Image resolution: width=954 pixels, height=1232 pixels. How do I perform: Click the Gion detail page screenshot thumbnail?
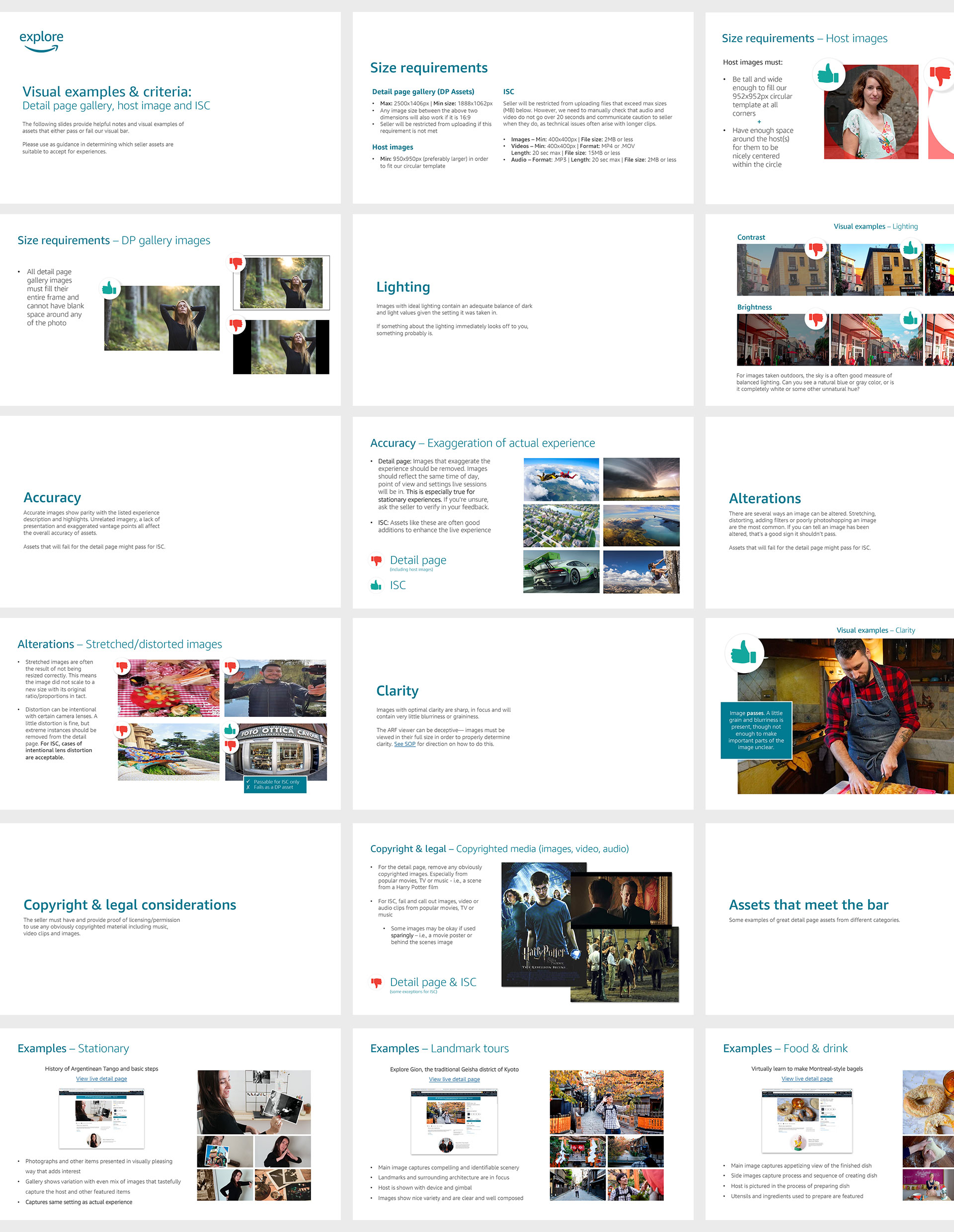[454, 1121]
